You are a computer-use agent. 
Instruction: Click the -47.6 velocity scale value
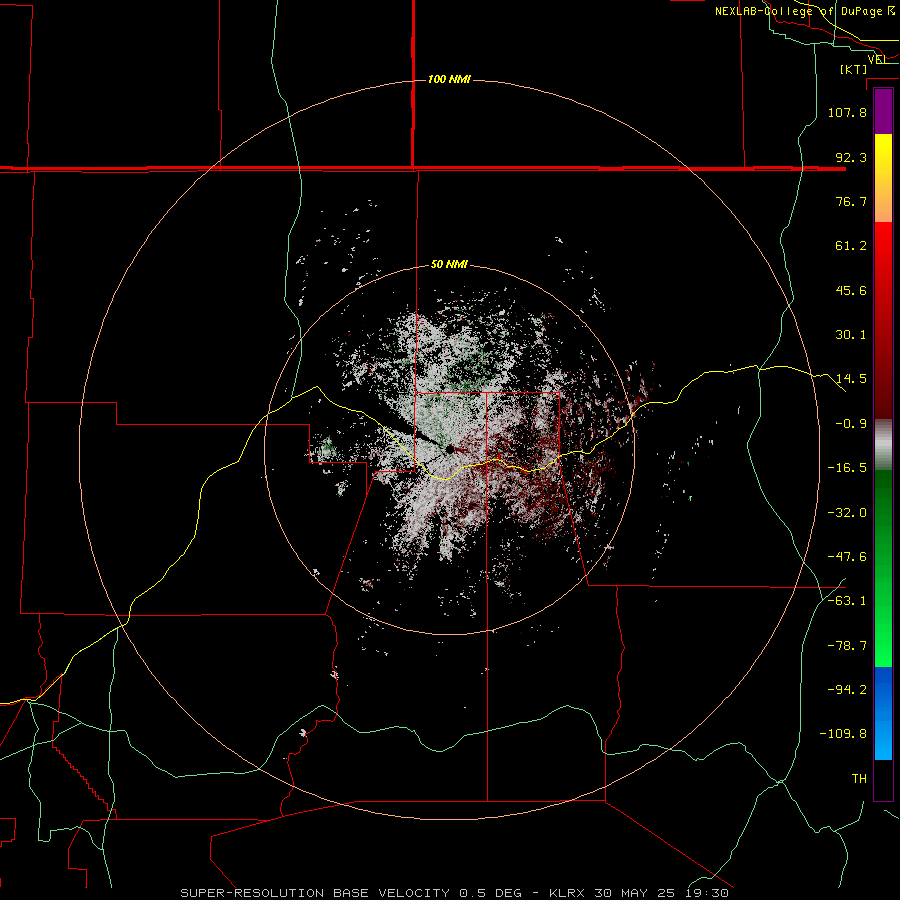847,557
